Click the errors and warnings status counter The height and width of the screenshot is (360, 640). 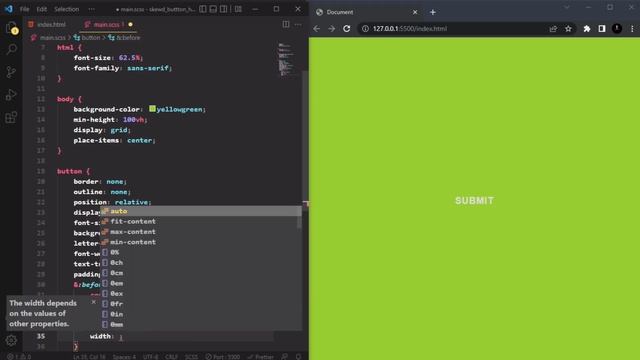19,356
